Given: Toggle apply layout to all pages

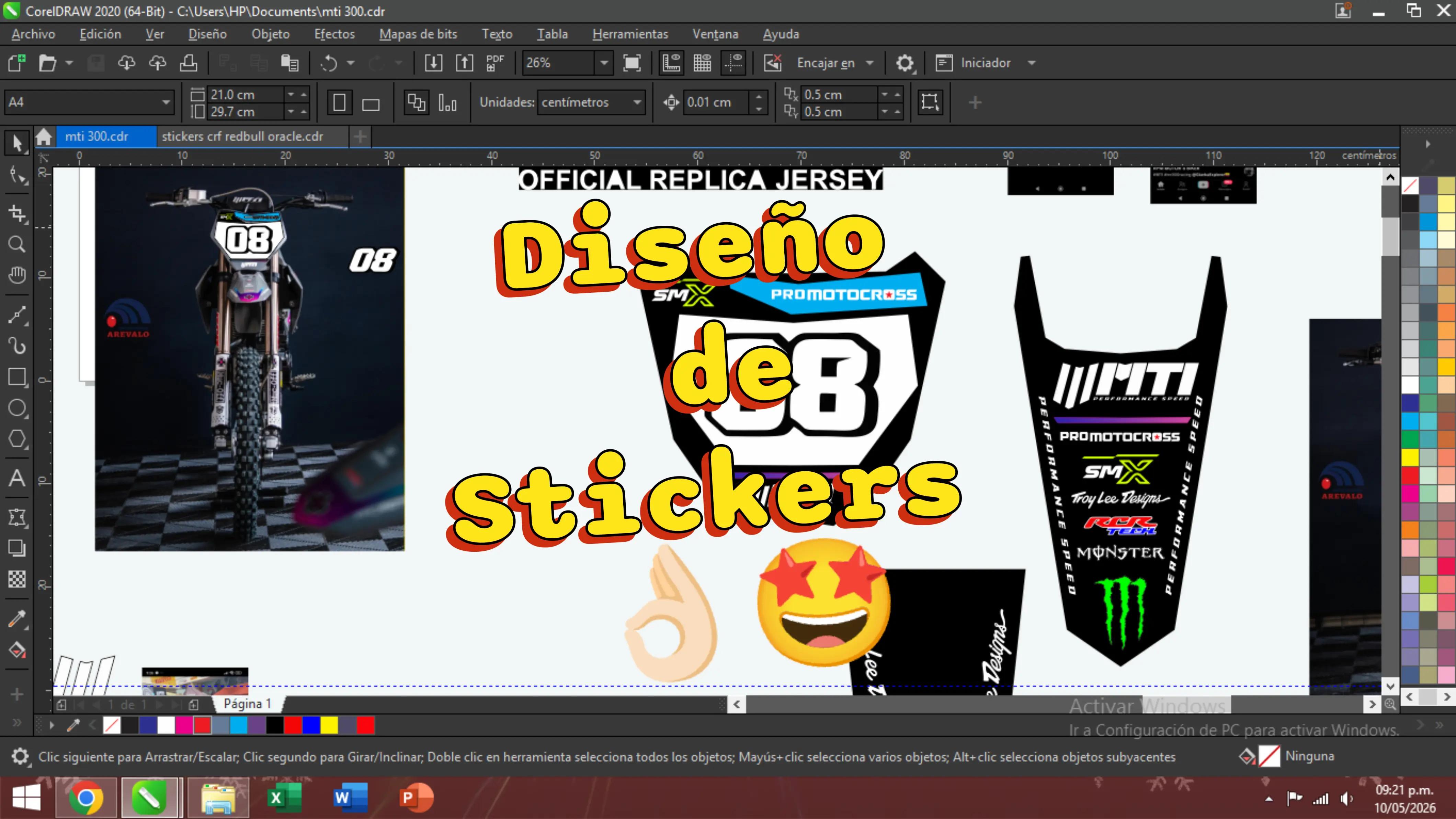Looking at the screenshot, I should pos(417,102).
